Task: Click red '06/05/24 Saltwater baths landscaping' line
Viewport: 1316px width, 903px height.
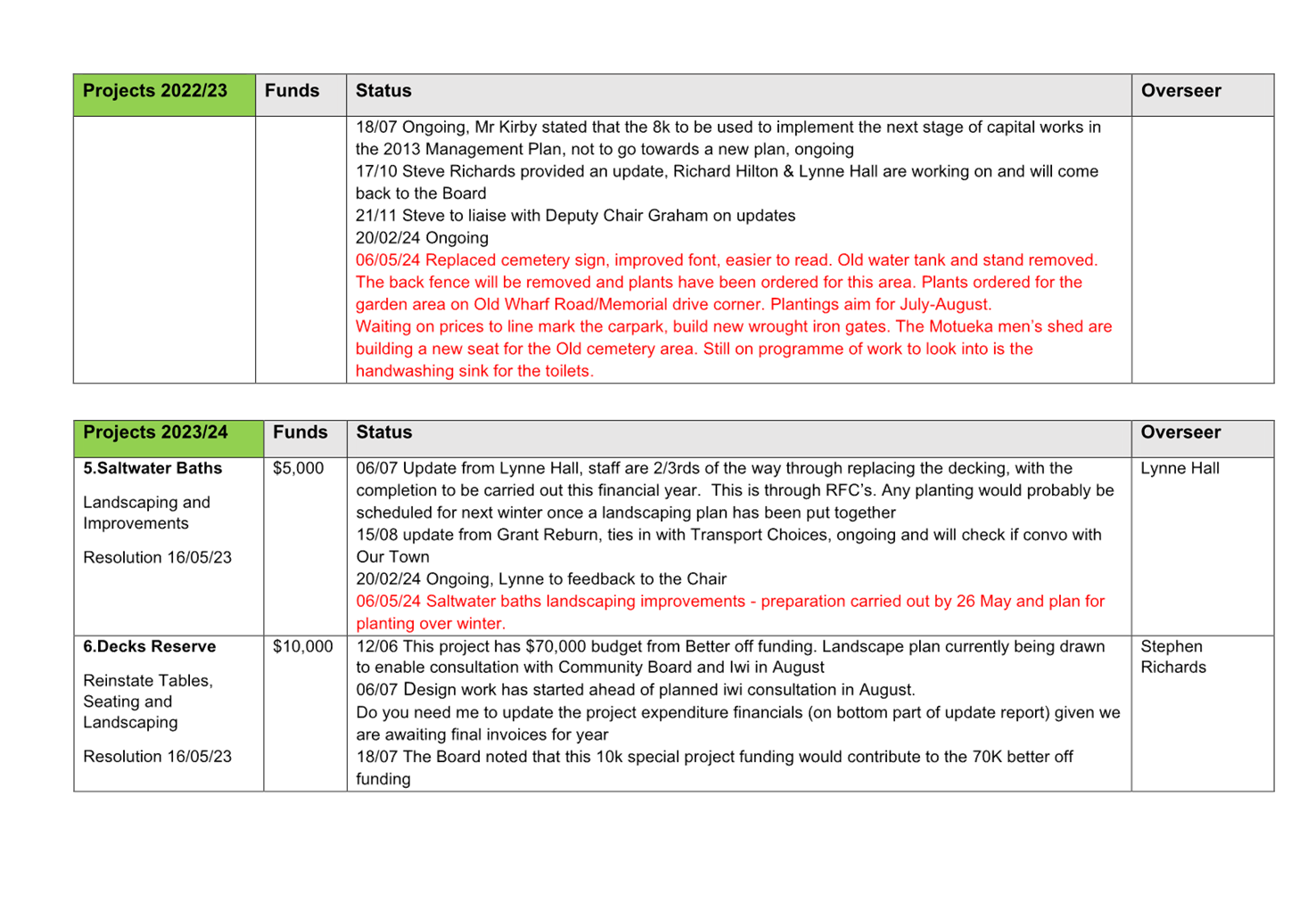Action: (730, 602)
